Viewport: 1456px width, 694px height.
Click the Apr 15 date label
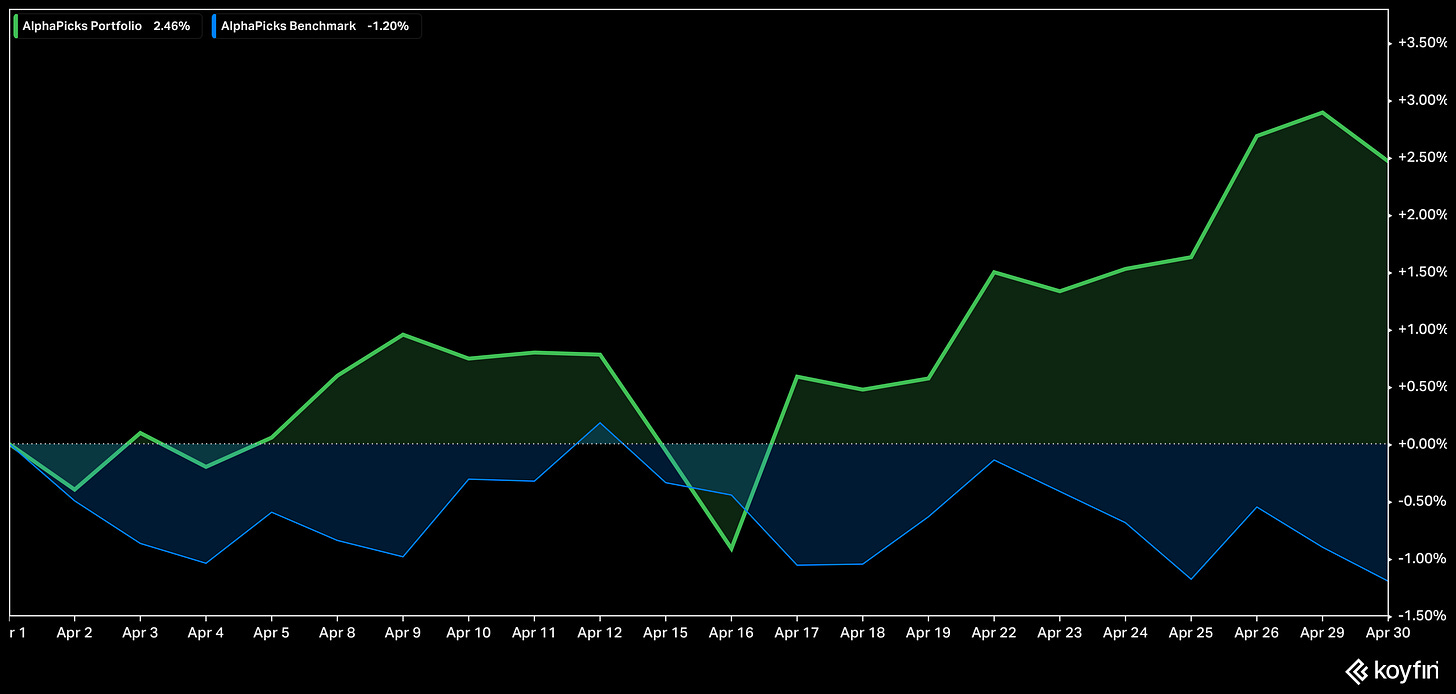click(665, 633)
